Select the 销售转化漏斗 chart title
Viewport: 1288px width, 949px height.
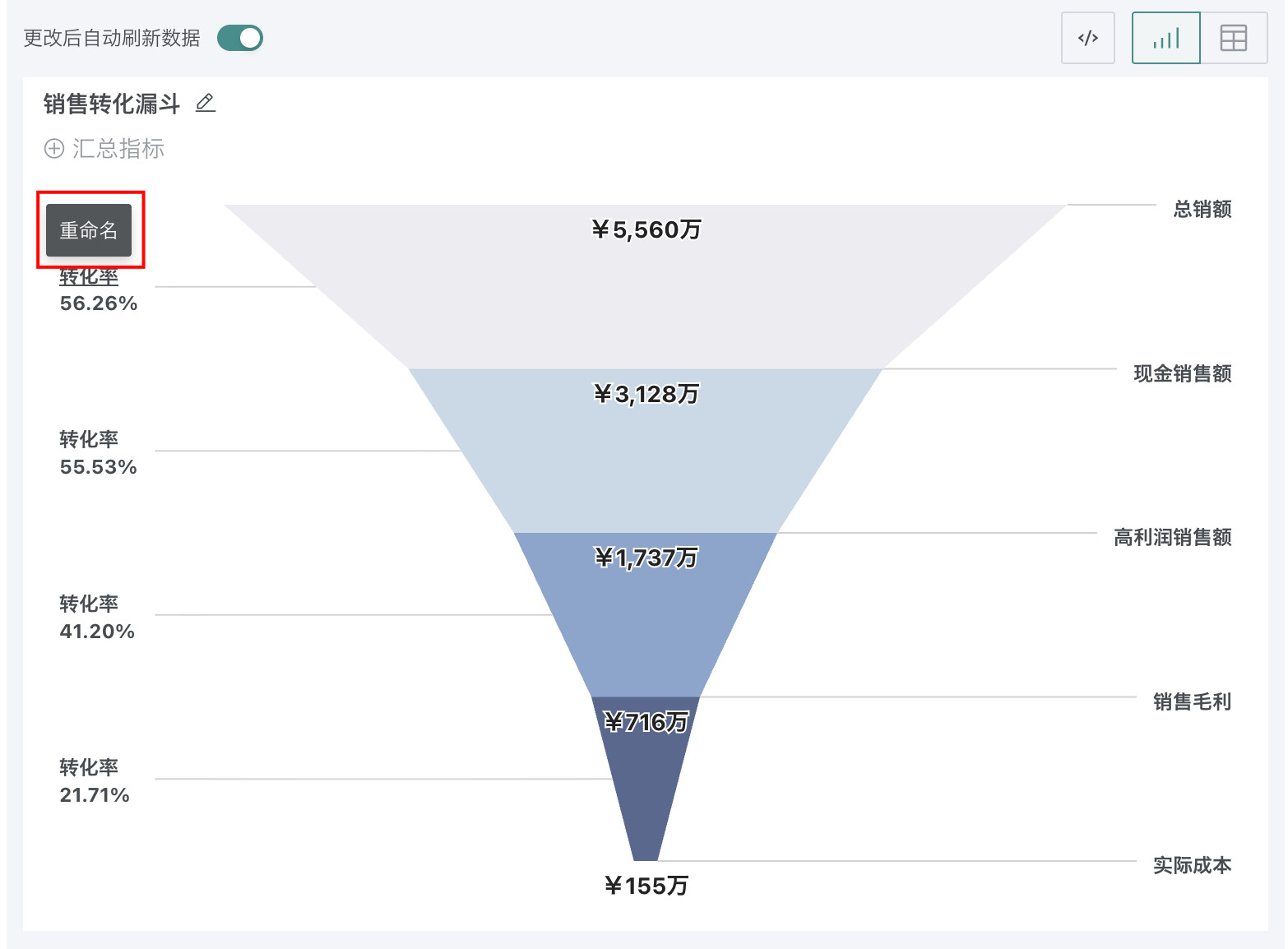click(x=112, y=104)
